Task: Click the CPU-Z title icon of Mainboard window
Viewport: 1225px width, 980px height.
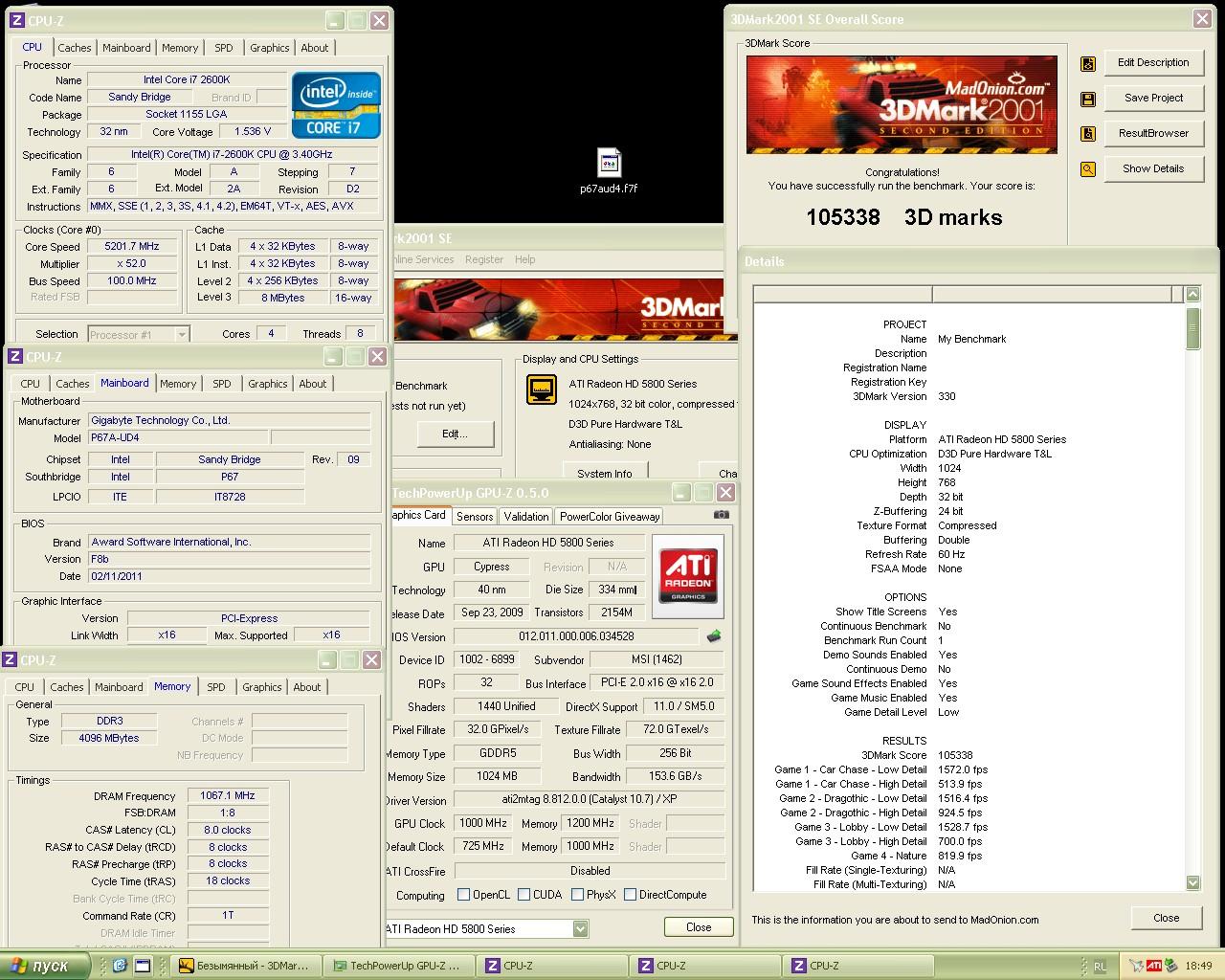Action: [15, 357]
